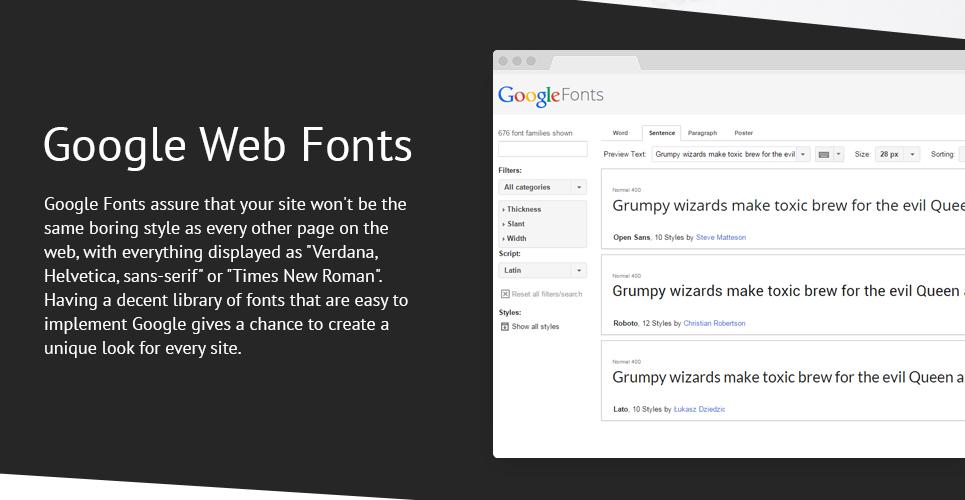This screenshot has height=500, width=965.
Task: Click the Styles: label
Action: point(510,313)
